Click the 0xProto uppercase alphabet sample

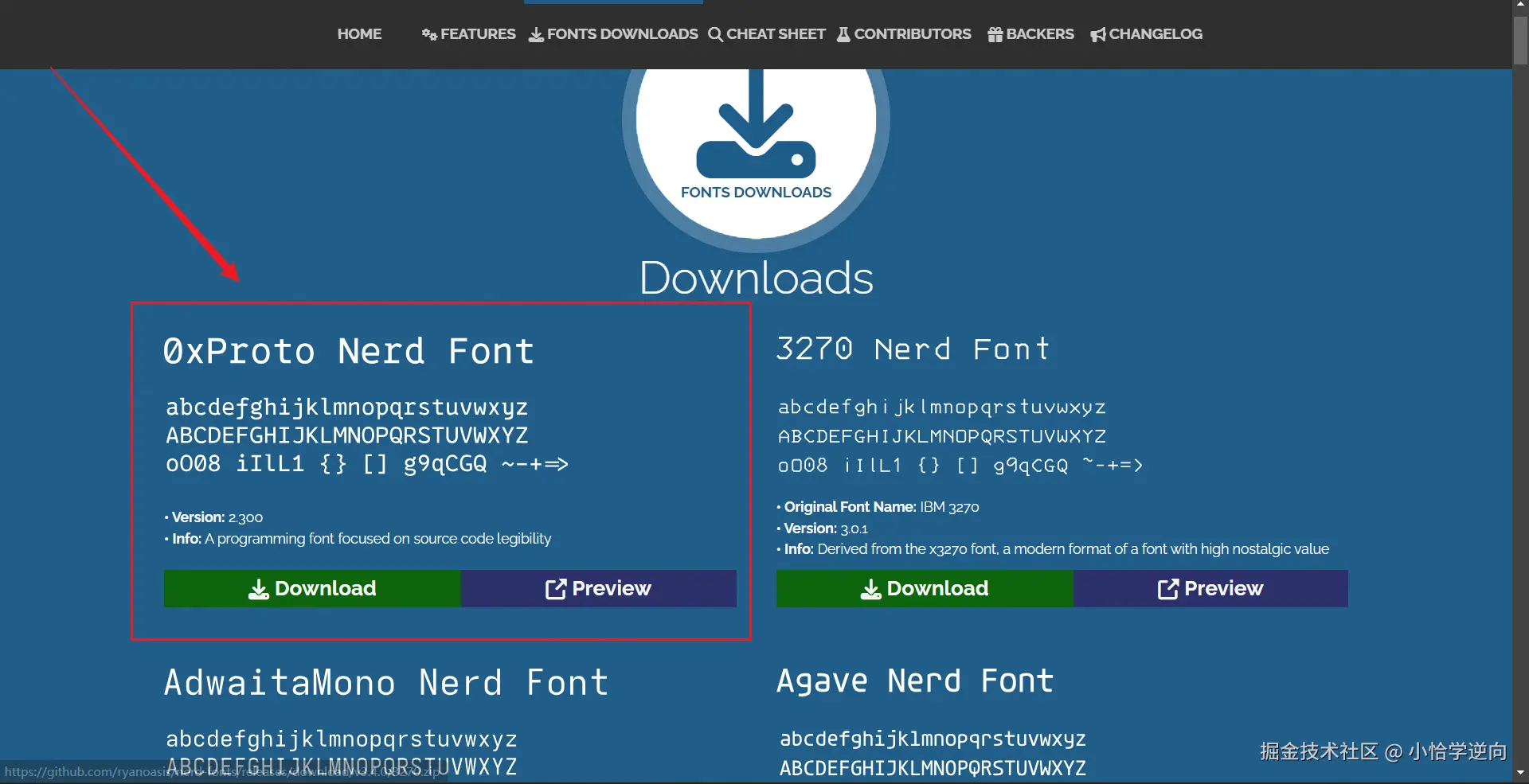tap(347, 435)
